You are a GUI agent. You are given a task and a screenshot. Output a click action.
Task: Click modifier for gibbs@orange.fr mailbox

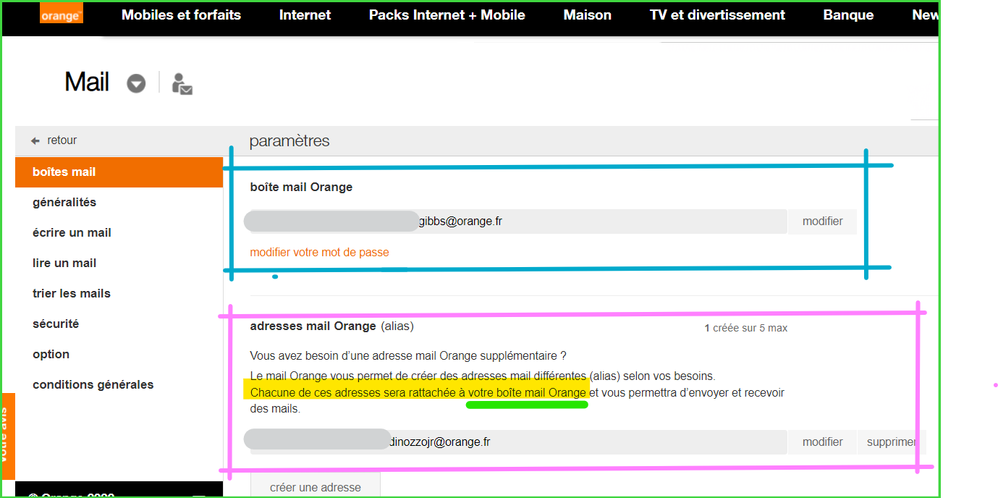pyautogui.click(x=822, y=221)
